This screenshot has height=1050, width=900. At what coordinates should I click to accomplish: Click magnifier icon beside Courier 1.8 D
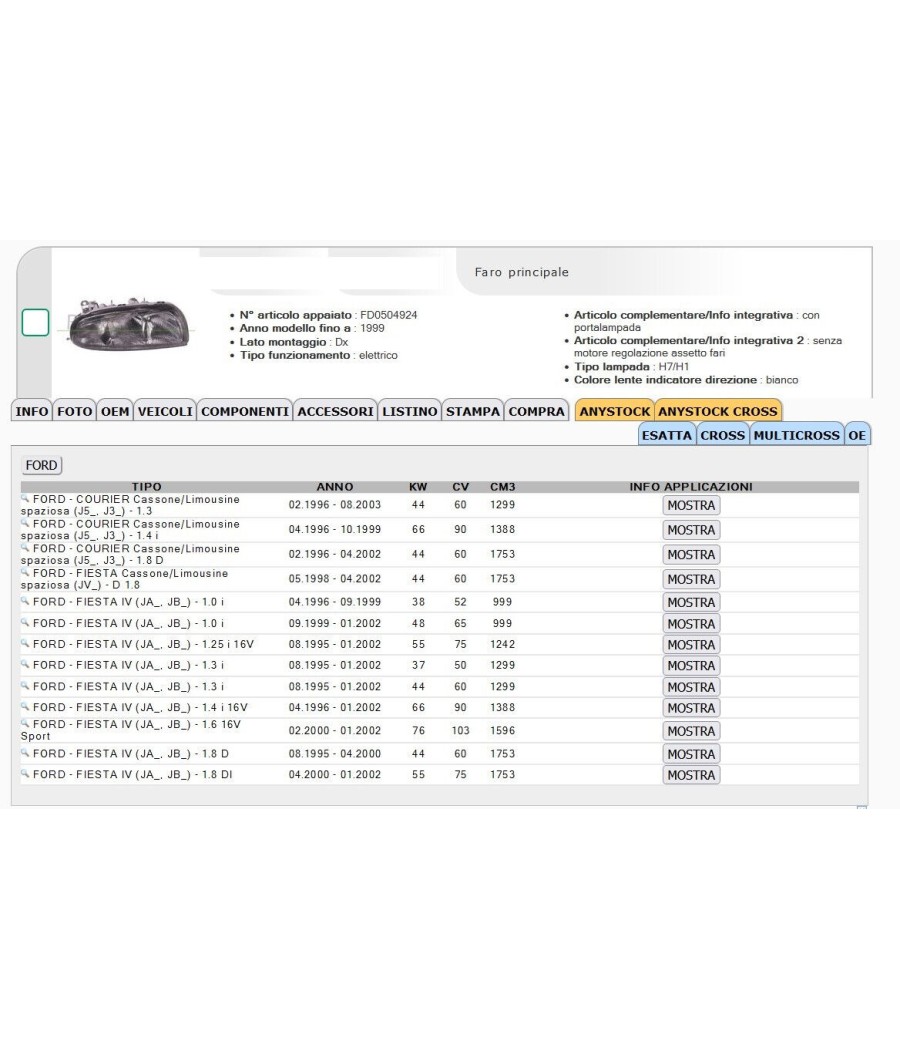click(25, 548)
